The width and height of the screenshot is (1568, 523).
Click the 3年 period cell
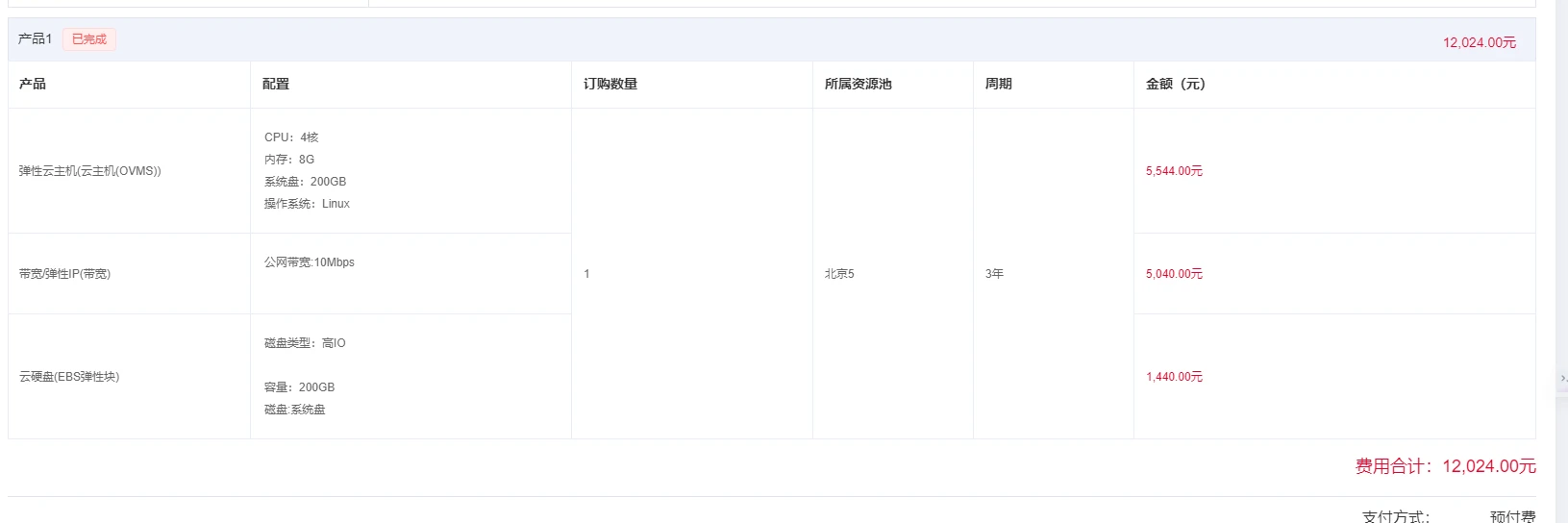tap(994, 274)
